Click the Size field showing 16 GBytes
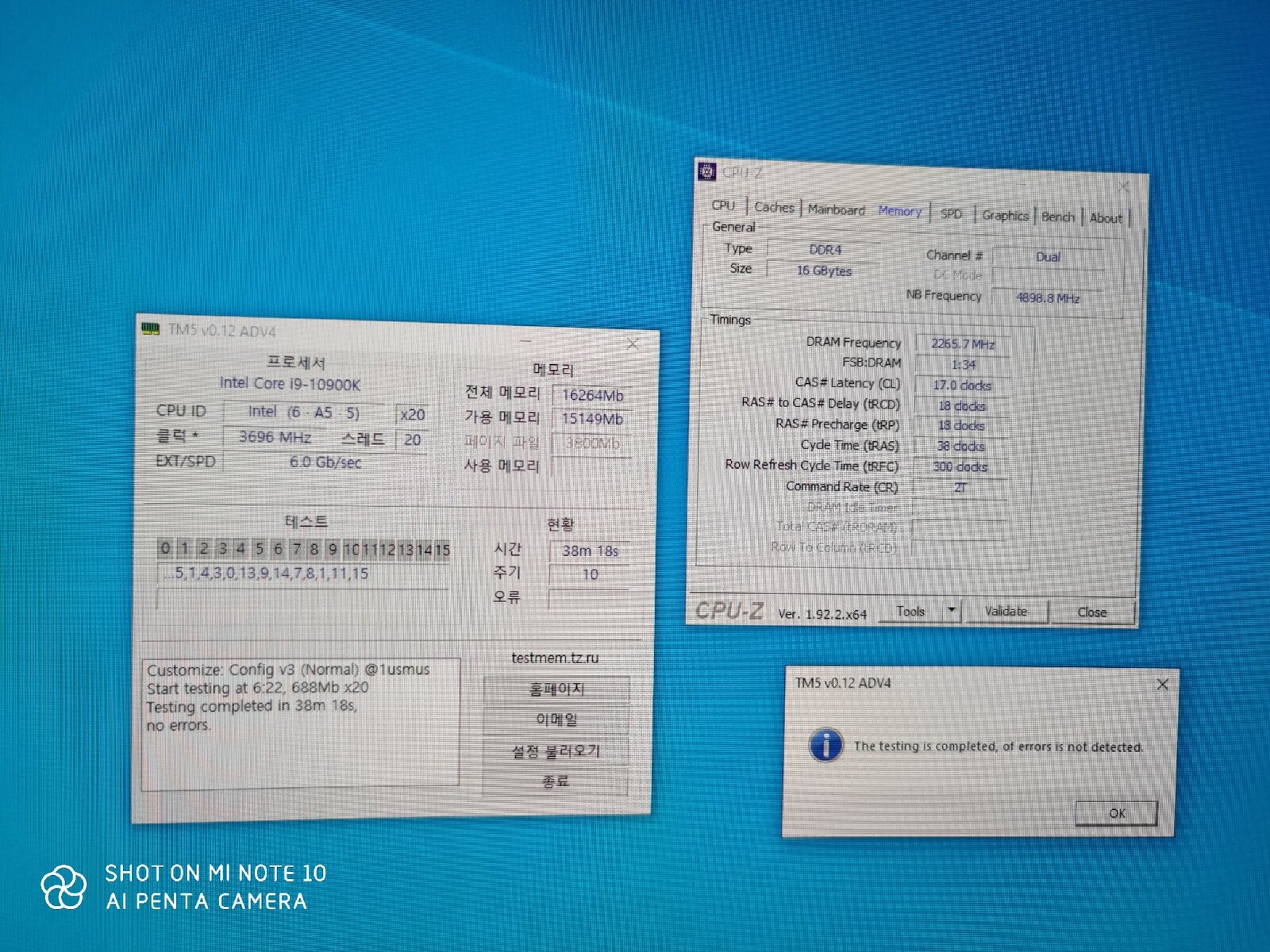The image size is (1270, 952). pyautogui.click(x=824, y=271)
